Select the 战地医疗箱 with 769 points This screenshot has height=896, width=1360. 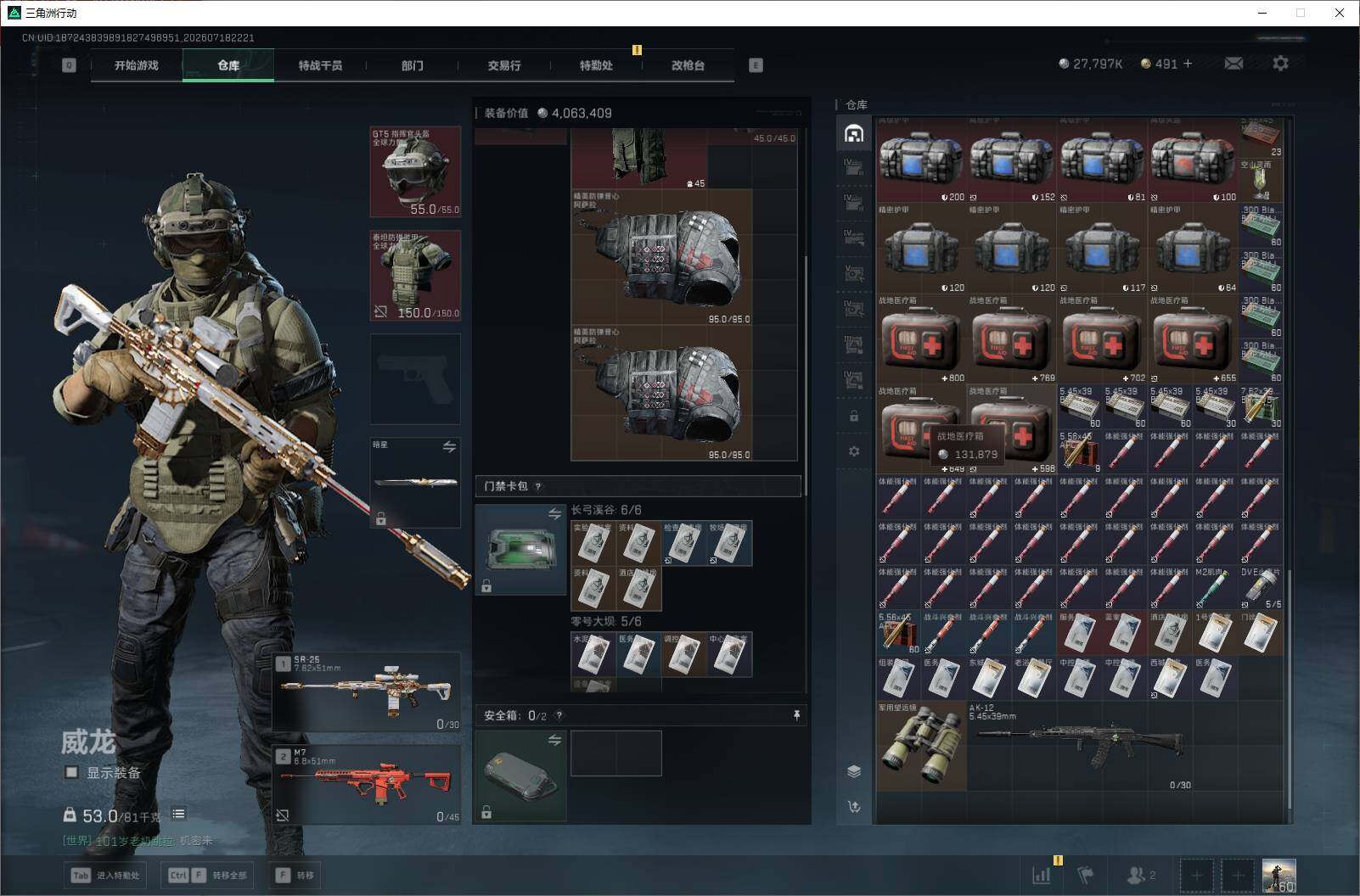pos(1012,339)
